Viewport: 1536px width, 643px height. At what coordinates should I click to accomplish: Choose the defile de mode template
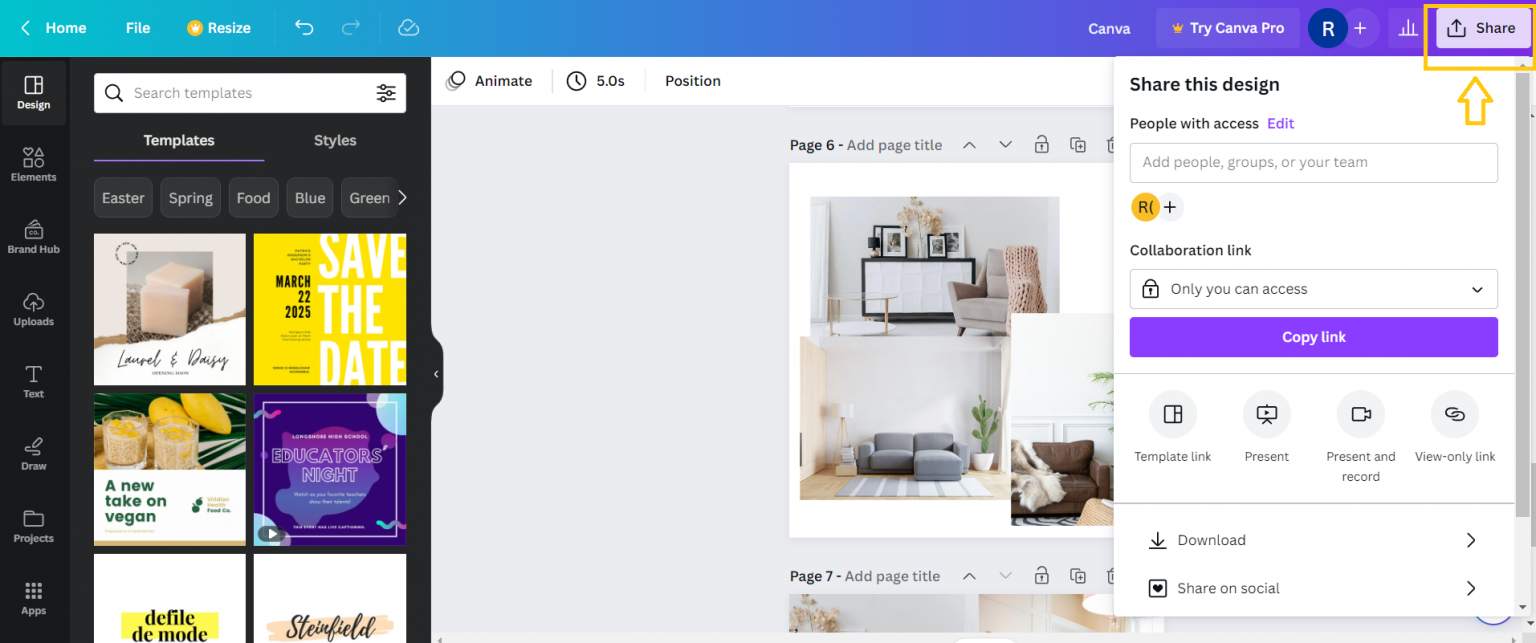pyautogui.click(x=170, y=598)
